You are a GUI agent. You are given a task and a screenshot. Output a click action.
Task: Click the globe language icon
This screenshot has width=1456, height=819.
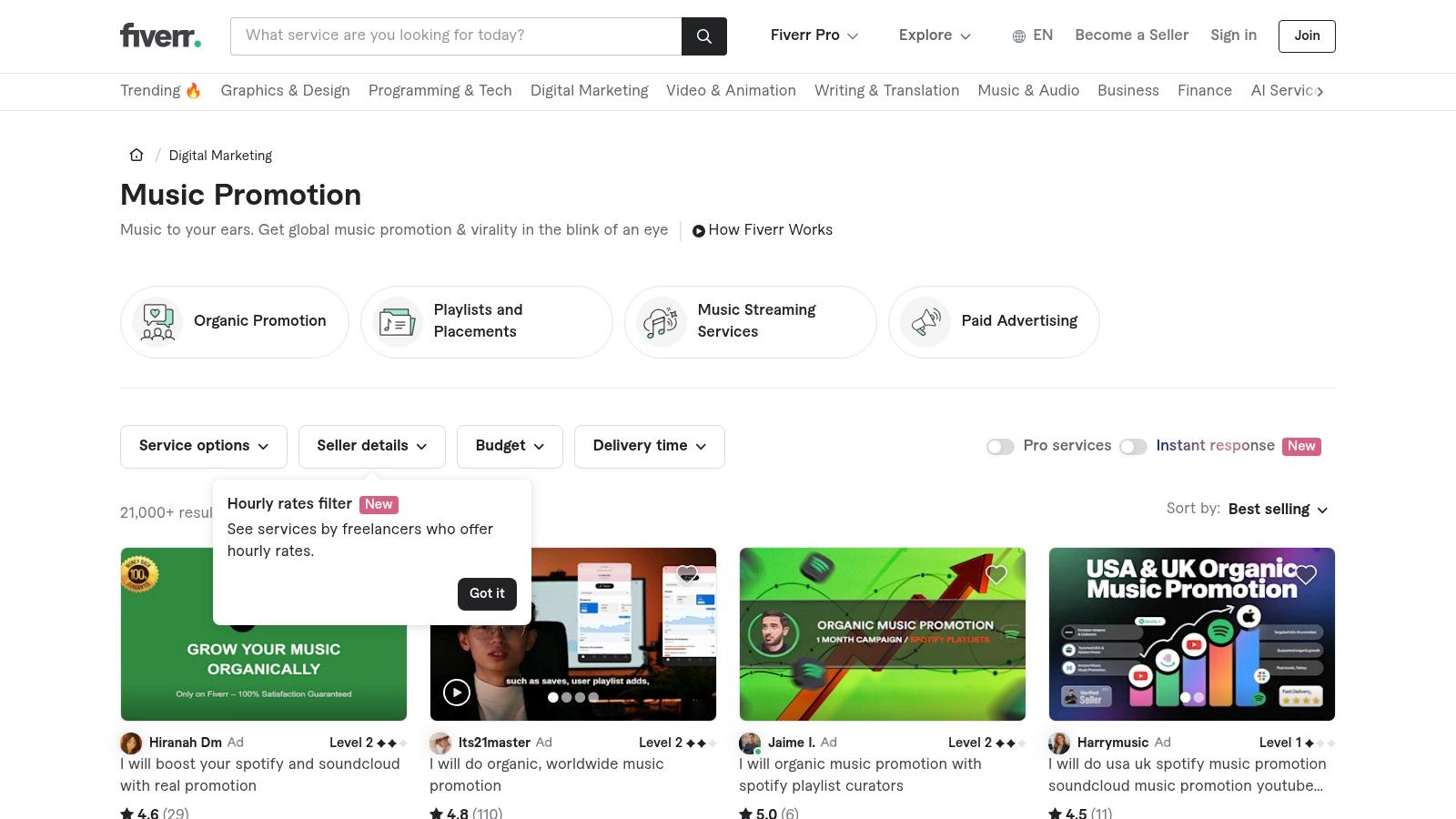[1018, 36]
